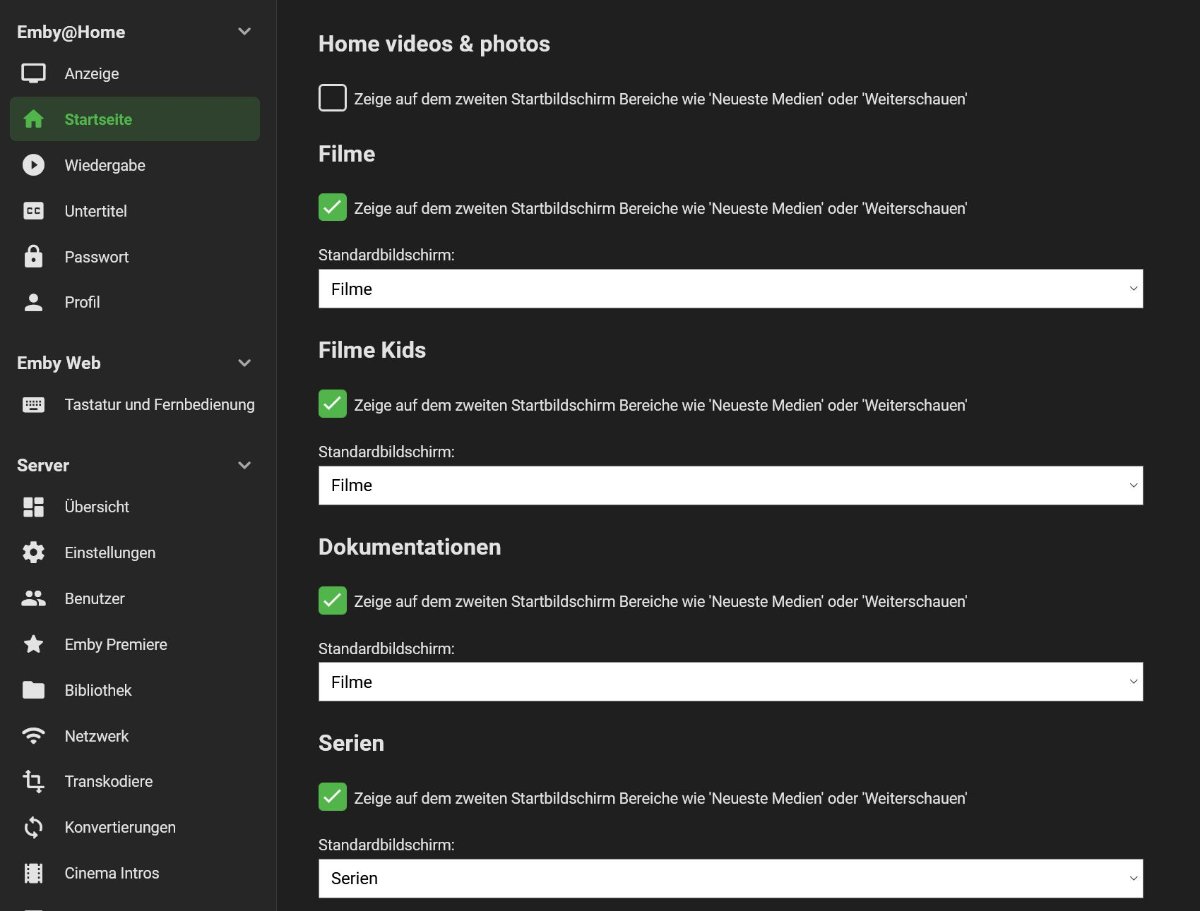Click the Untertitel CC icon
Screen dimensions: 1200x911
tap(34, 211)
